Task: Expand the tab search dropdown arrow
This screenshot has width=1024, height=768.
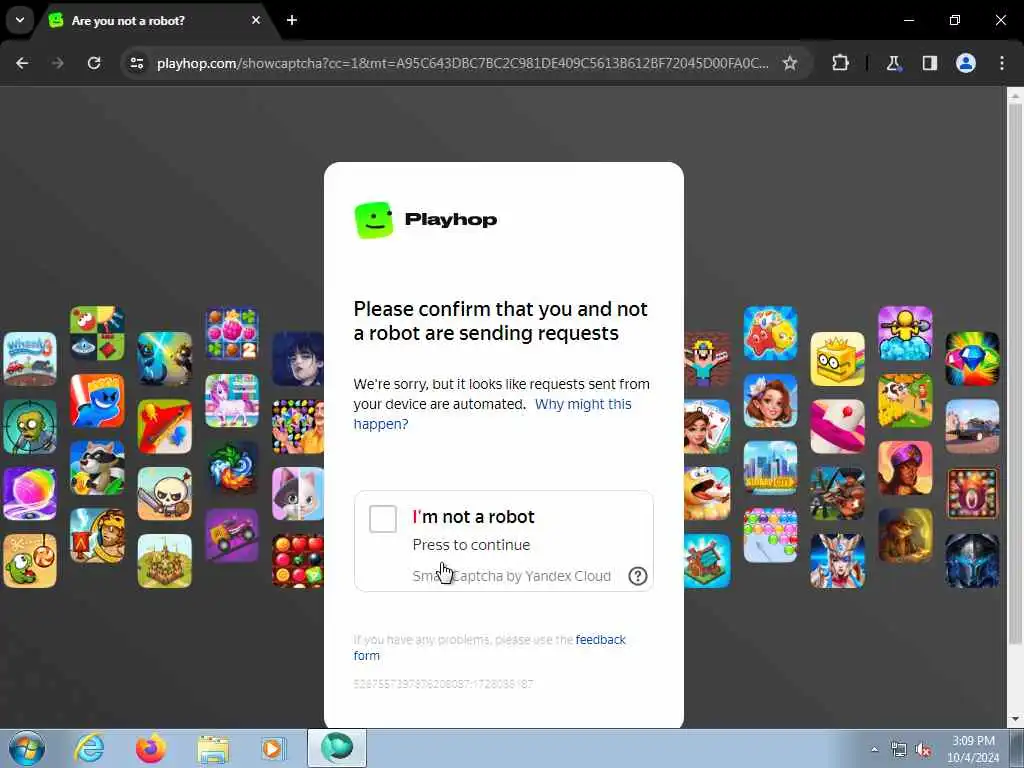Action: tap(20, 20)
